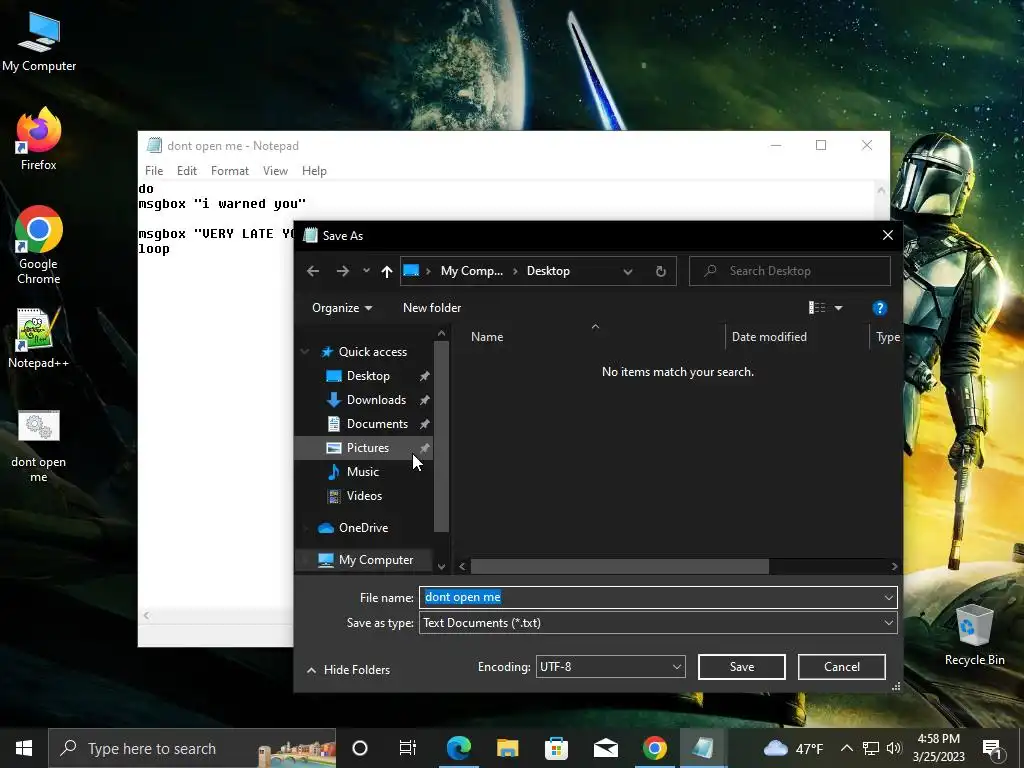Show hidden system tray icons
This screenshot has width=1024, height=768.
point(846,748)
